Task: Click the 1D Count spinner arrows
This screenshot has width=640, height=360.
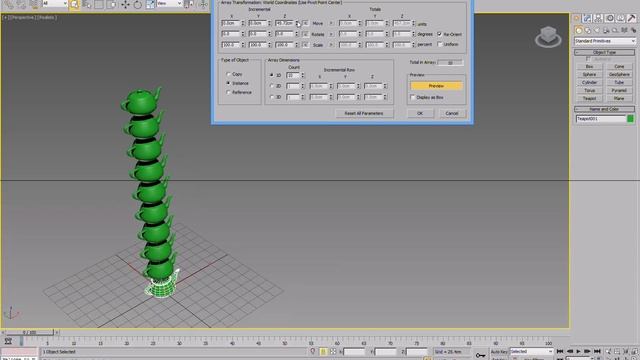Action: tap(302, 75)
